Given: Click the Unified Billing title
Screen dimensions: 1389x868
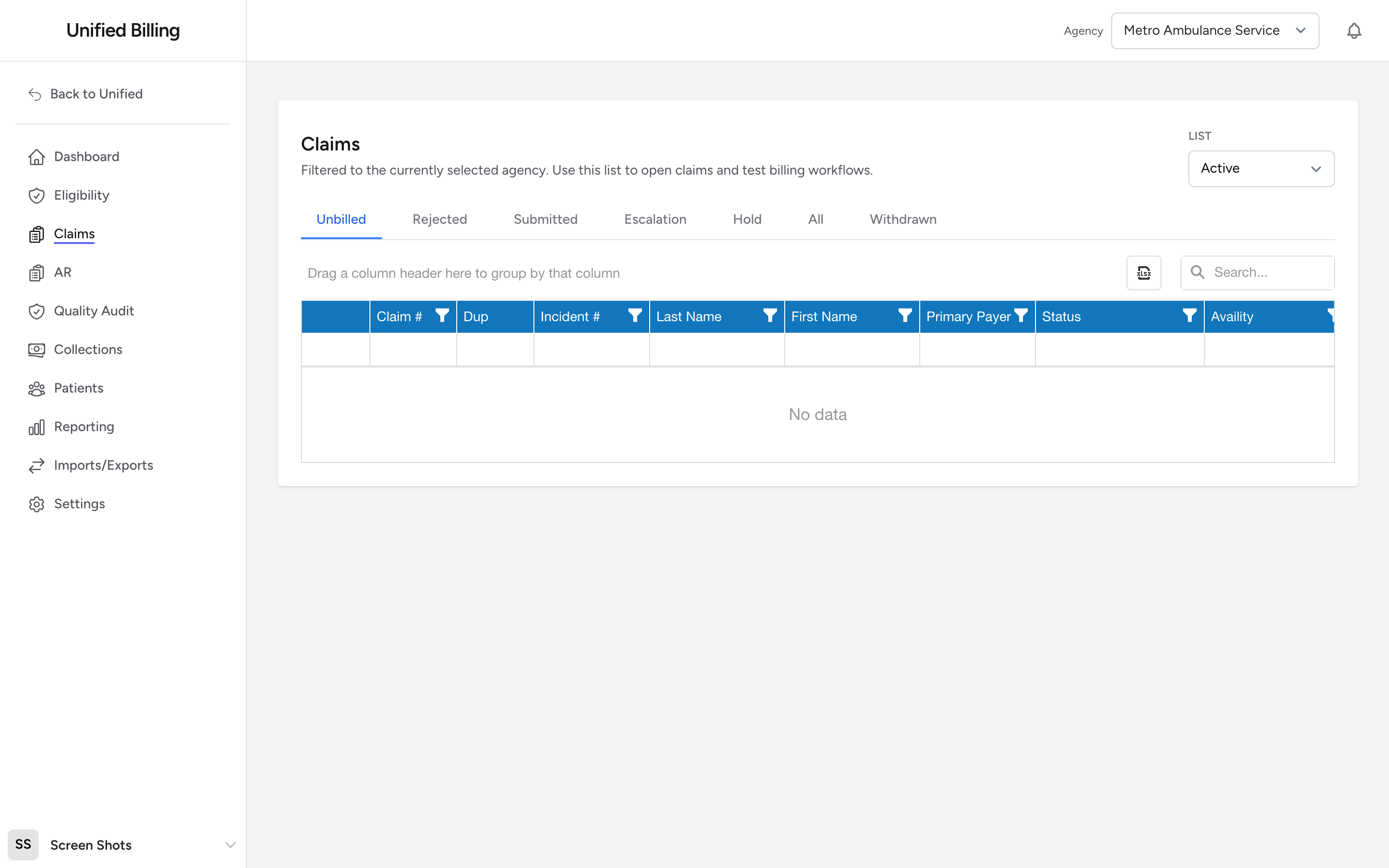Looking at the screenshot, I should 123,30.
